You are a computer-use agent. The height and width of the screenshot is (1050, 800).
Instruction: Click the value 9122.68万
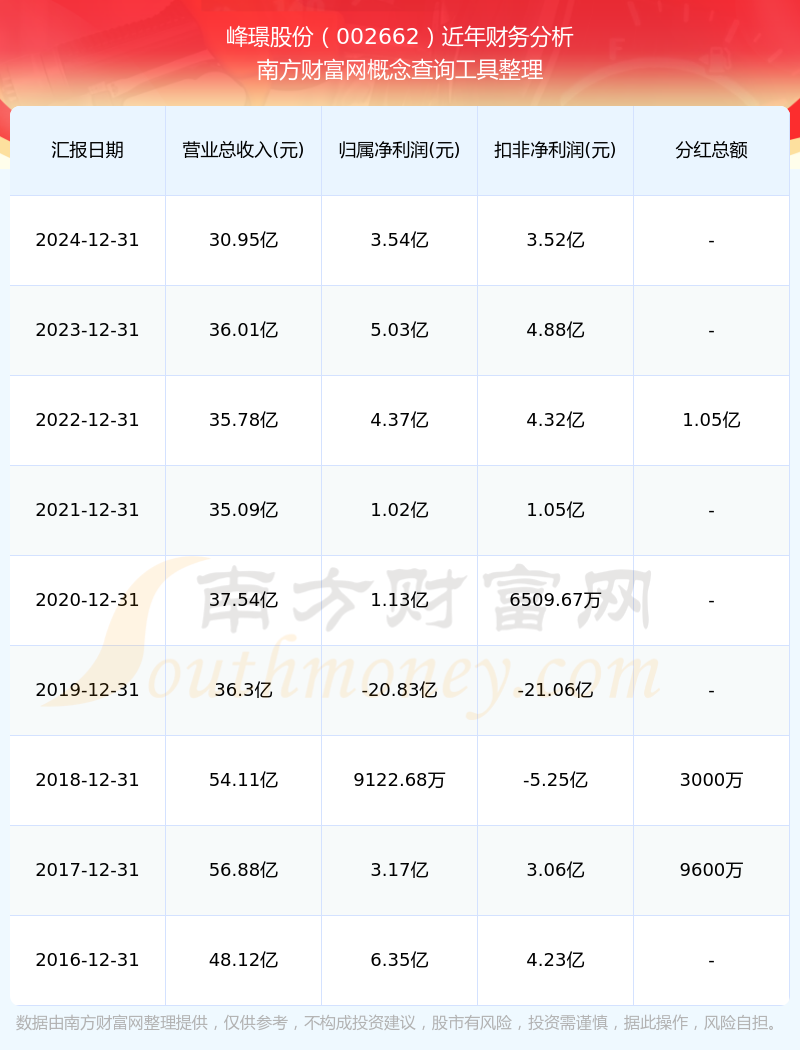pos(400,780)
